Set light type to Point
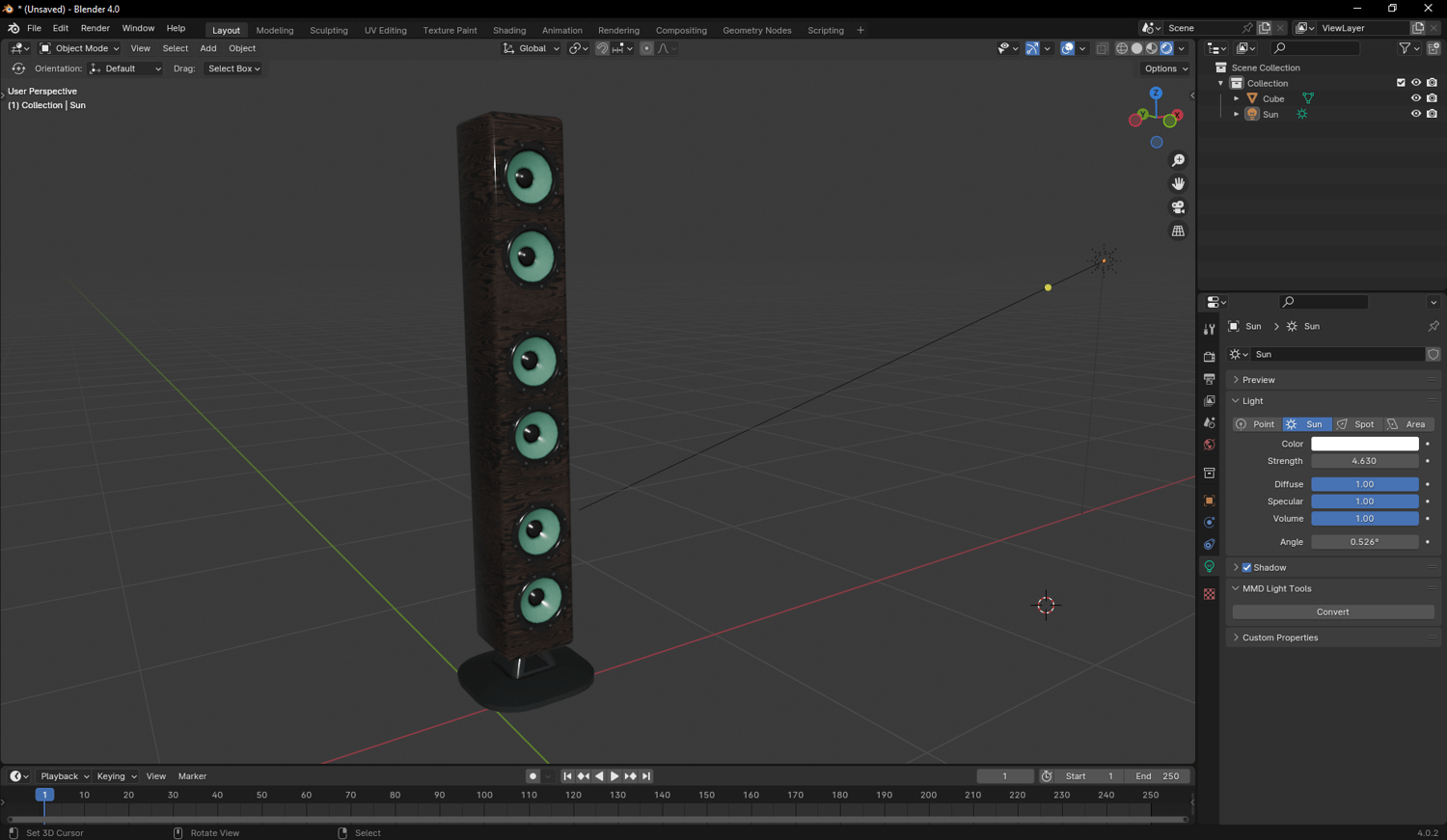Screen dimensions: 1447x840 click(x=1257, y=424)
